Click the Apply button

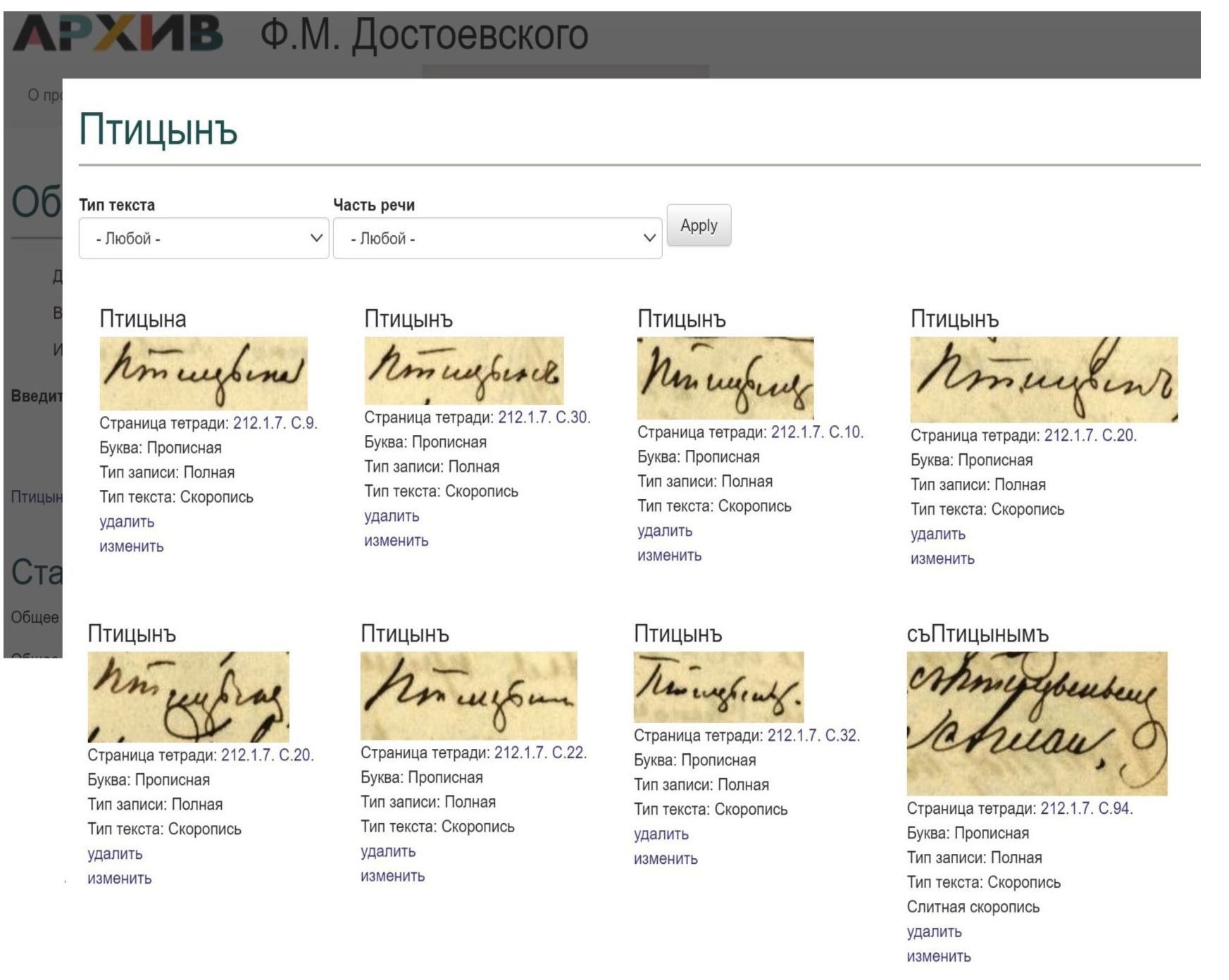(699, 225)
